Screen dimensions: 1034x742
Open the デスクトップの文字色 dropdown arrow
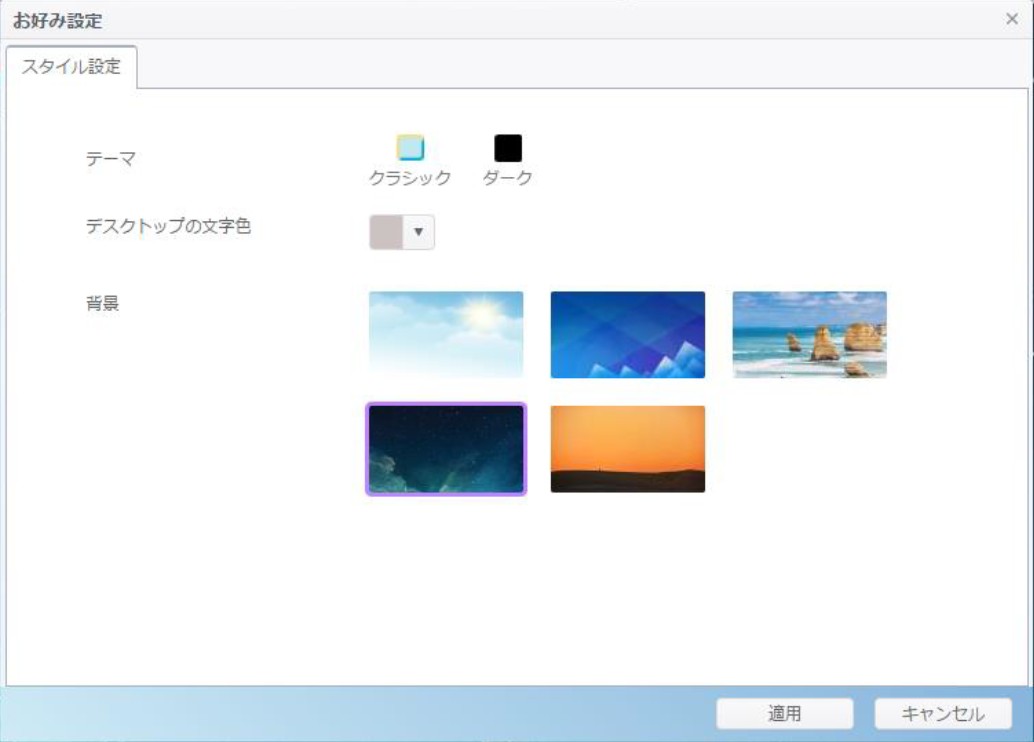pyautogui.click(x=418, y=232)
